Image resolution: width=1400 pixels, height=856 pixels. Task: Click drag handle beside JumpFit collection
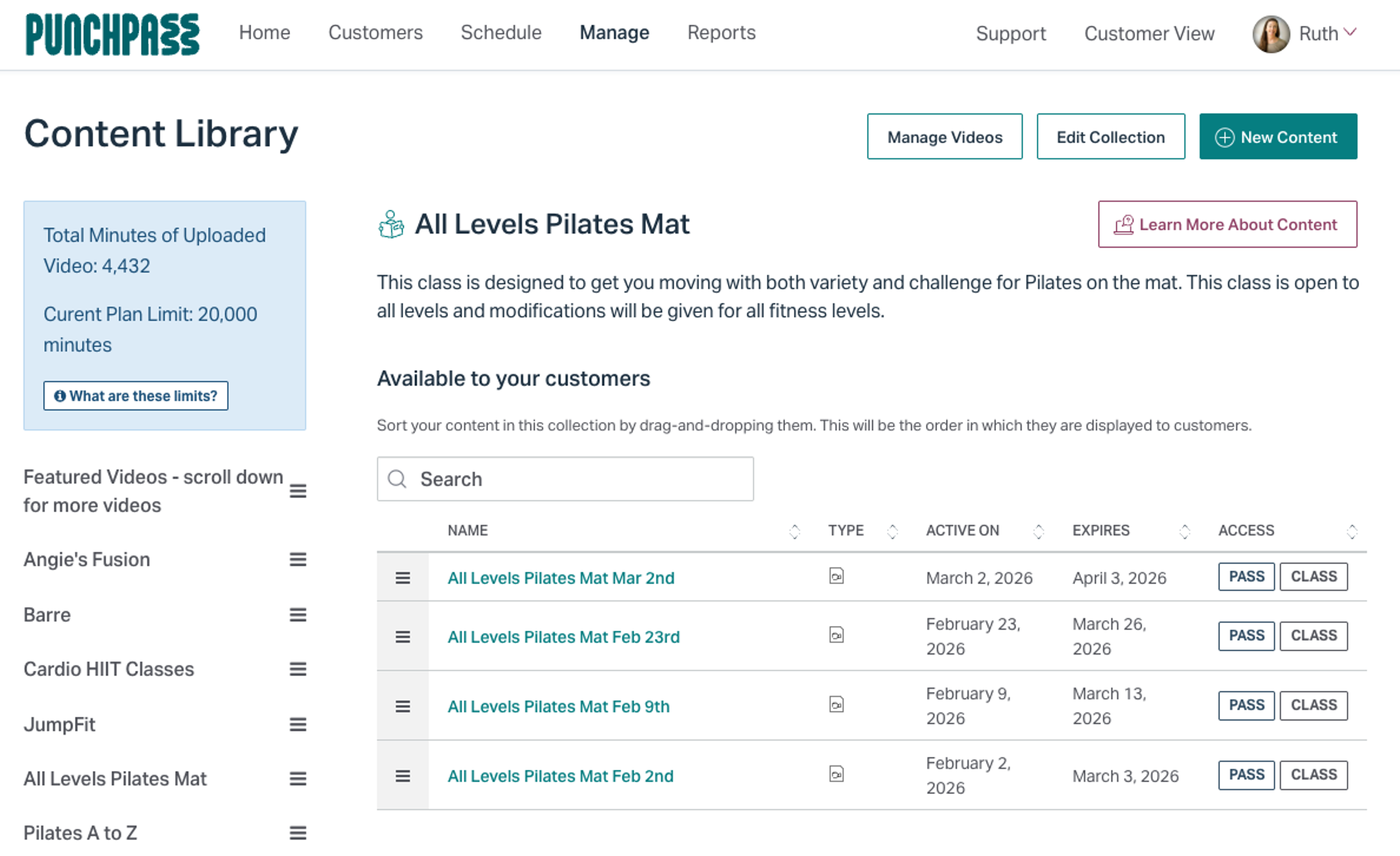298,724
